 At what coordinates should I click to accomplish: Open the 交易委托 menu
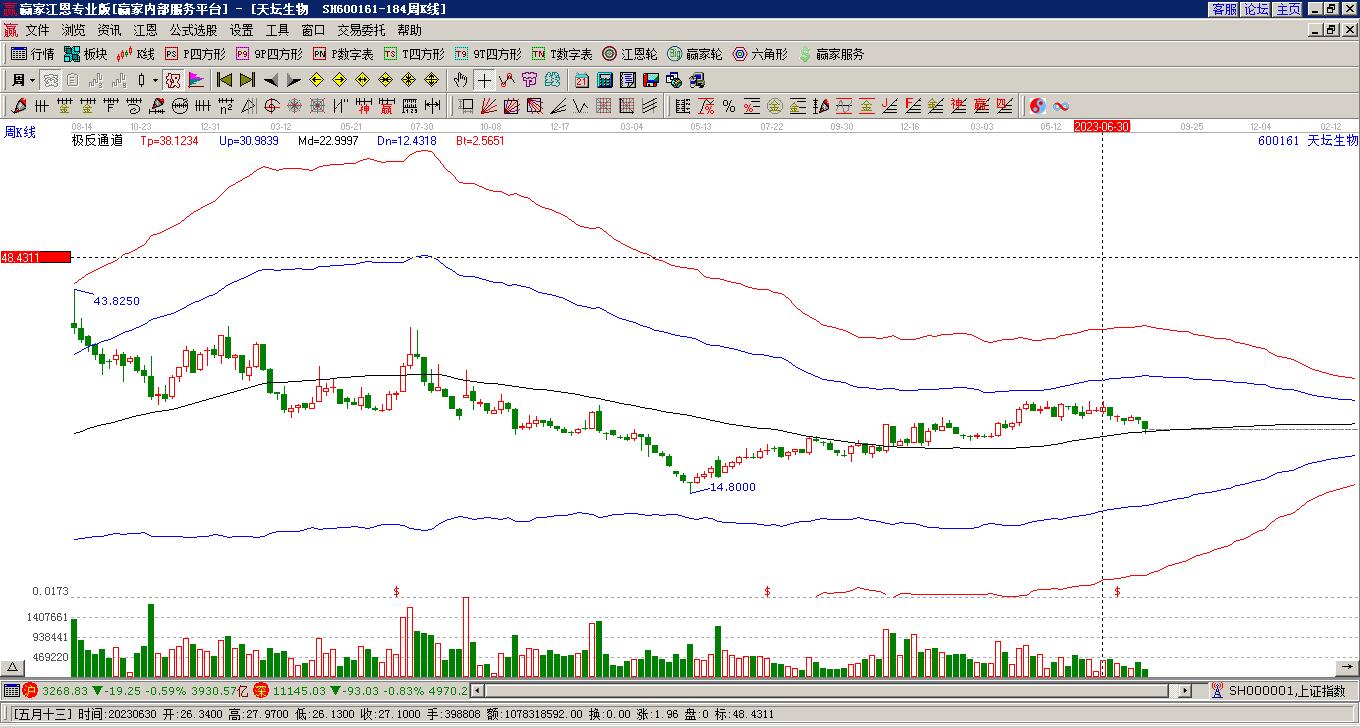pyautogui.click(x=361, y=31)
